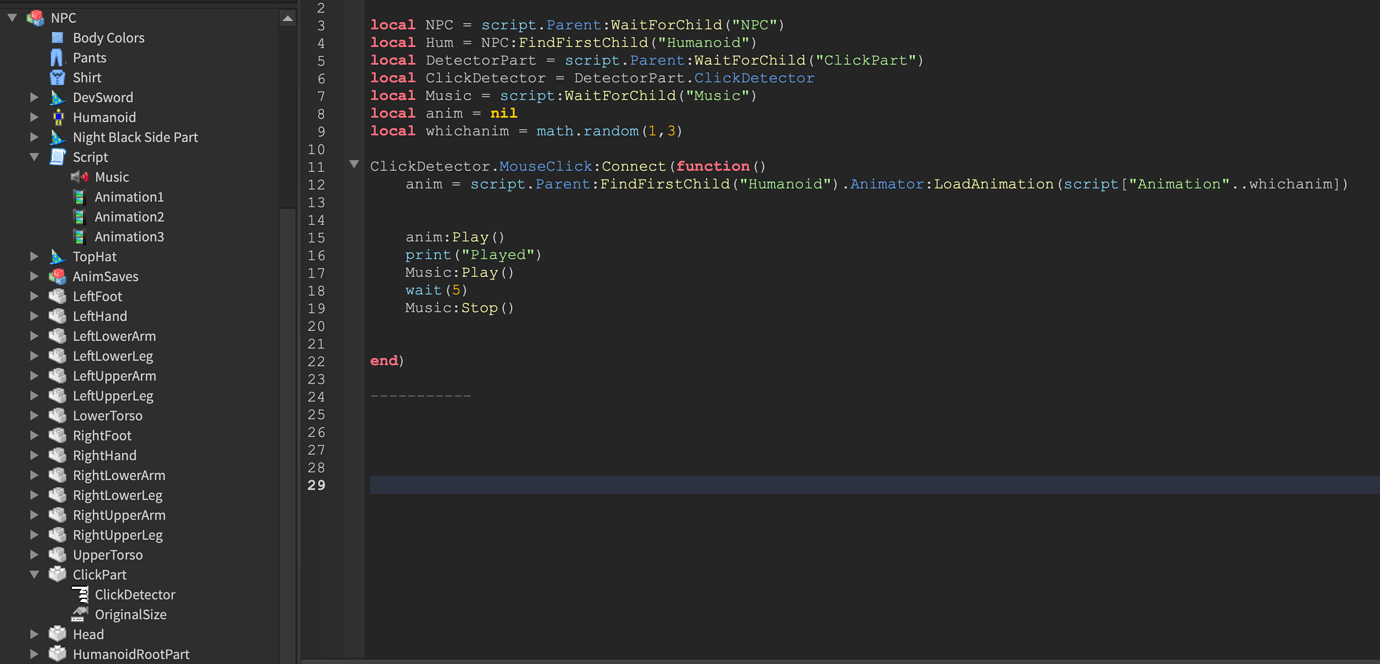Expand the TopHat accessory node
Image resolution: width=1380 pixels, height=664 pixels.
point(34,256)
